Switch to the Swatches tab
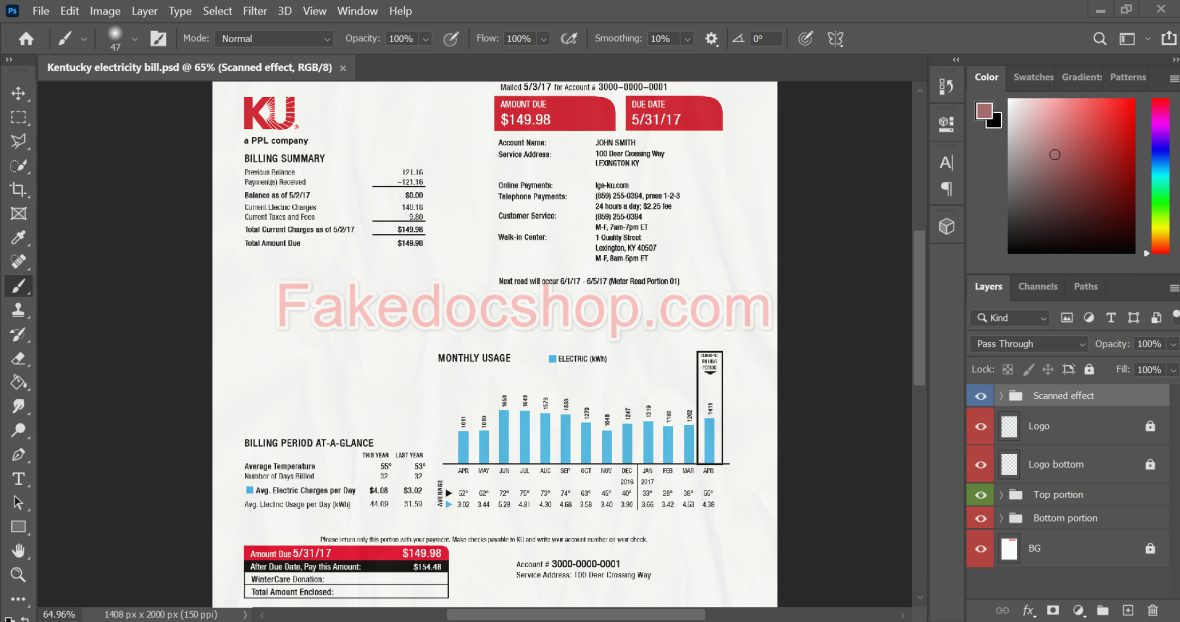The height and width of the screenshot is (622, 1180). 1033,77
